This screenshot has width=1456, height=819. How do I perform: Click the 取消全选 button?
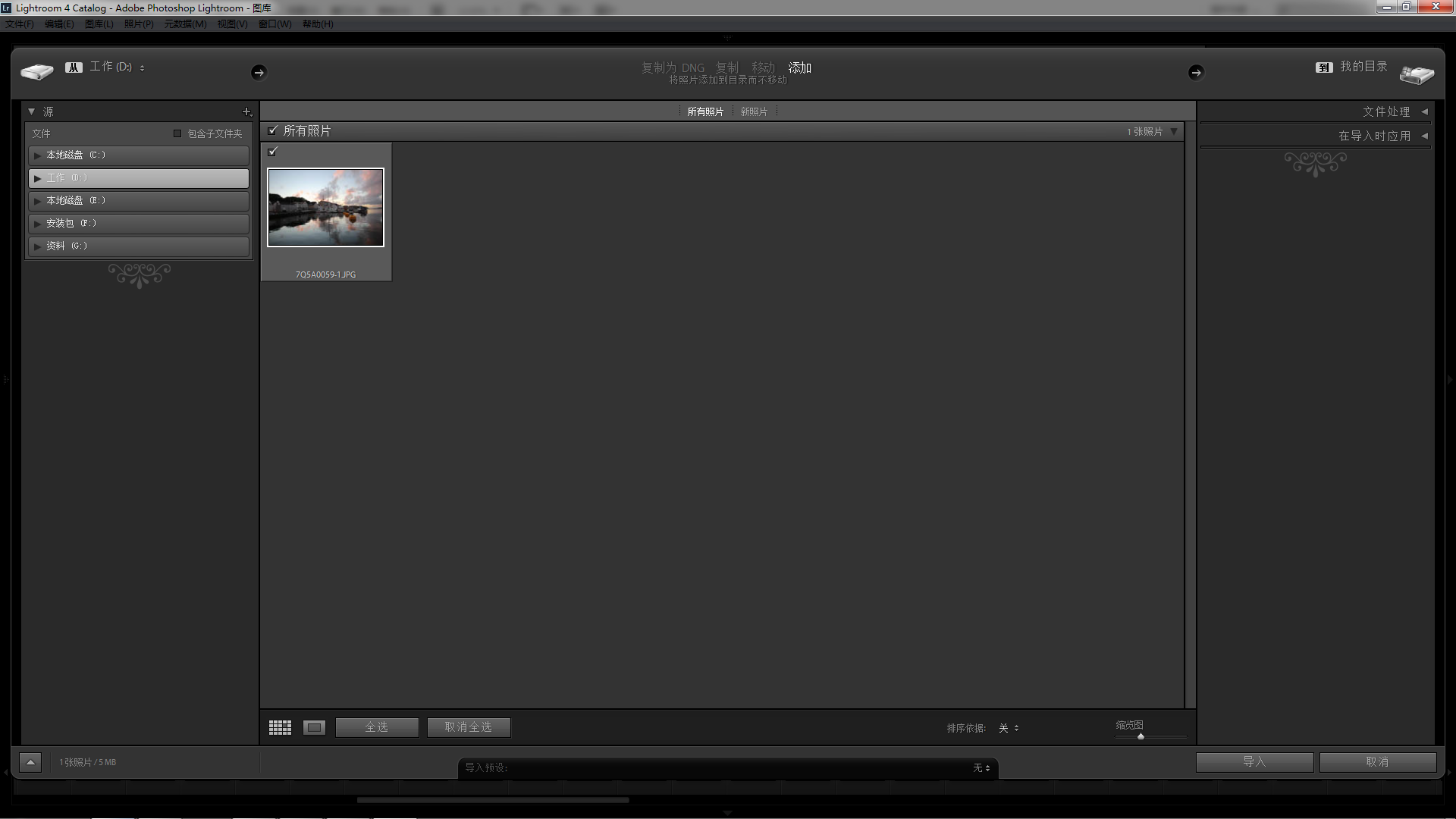coord(468,727)
